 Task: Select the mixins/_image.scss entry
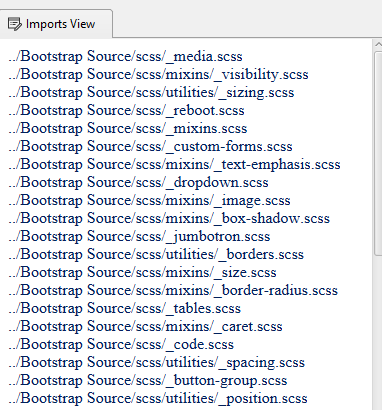(x=150, y=200)
